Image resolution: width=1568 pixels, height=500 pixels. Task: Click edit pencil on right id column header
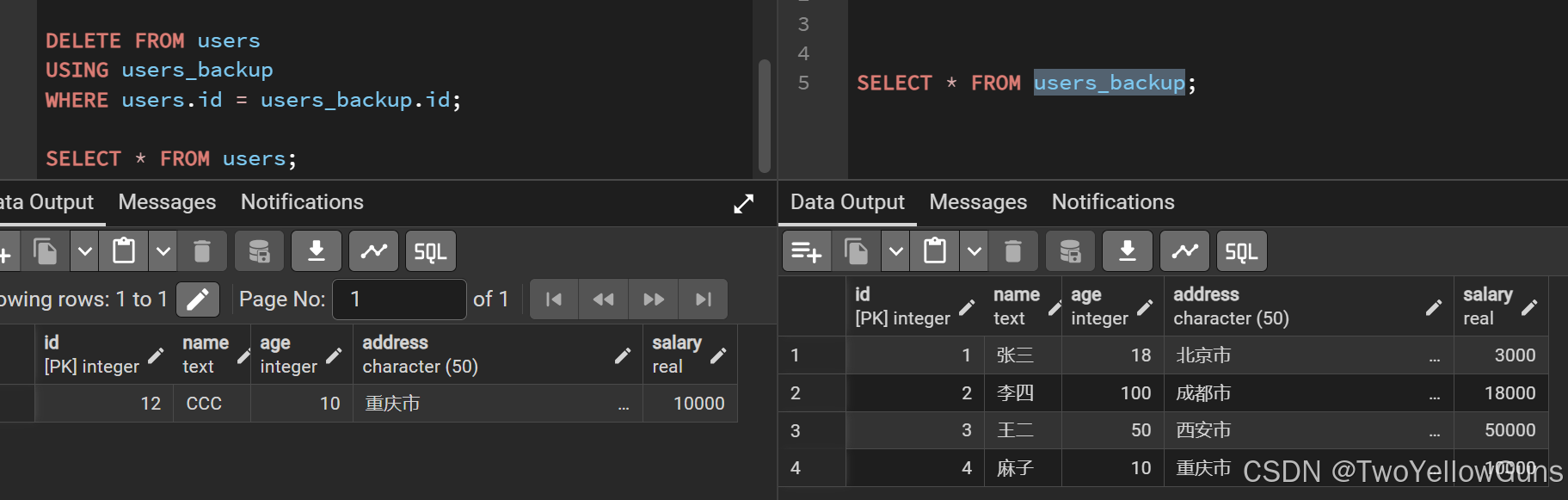(967, 307)
